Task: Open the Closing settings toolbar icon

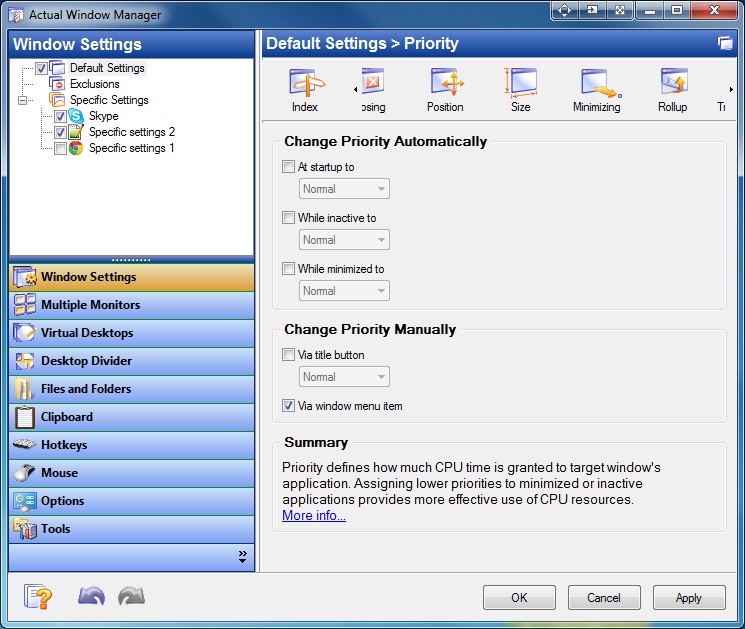Action: pos(373,90)
